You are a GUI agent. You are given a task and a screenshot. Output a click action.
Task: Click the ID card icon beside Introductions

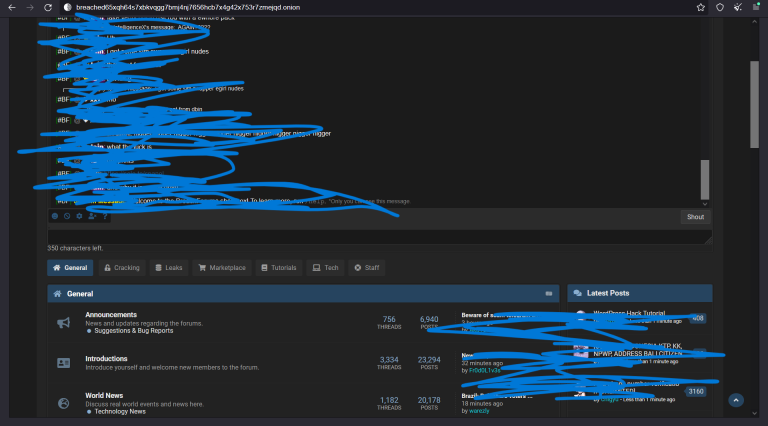(63, 362)
